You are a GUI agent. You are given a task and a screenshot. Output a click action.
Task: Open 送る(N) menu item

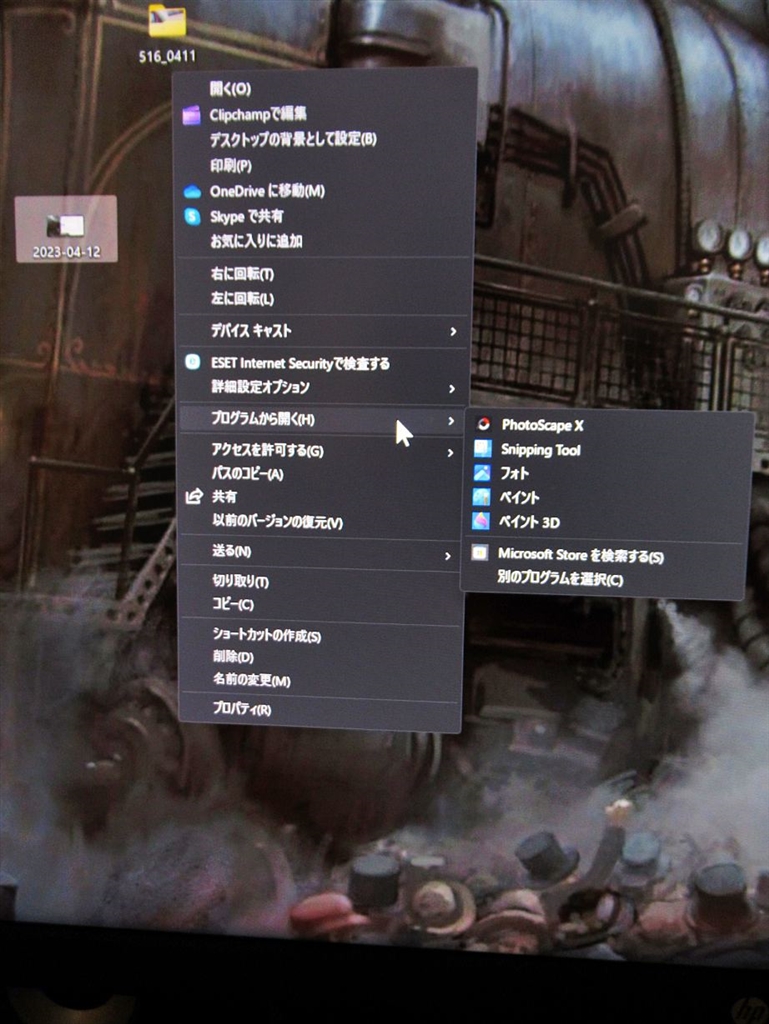point(231,551)
